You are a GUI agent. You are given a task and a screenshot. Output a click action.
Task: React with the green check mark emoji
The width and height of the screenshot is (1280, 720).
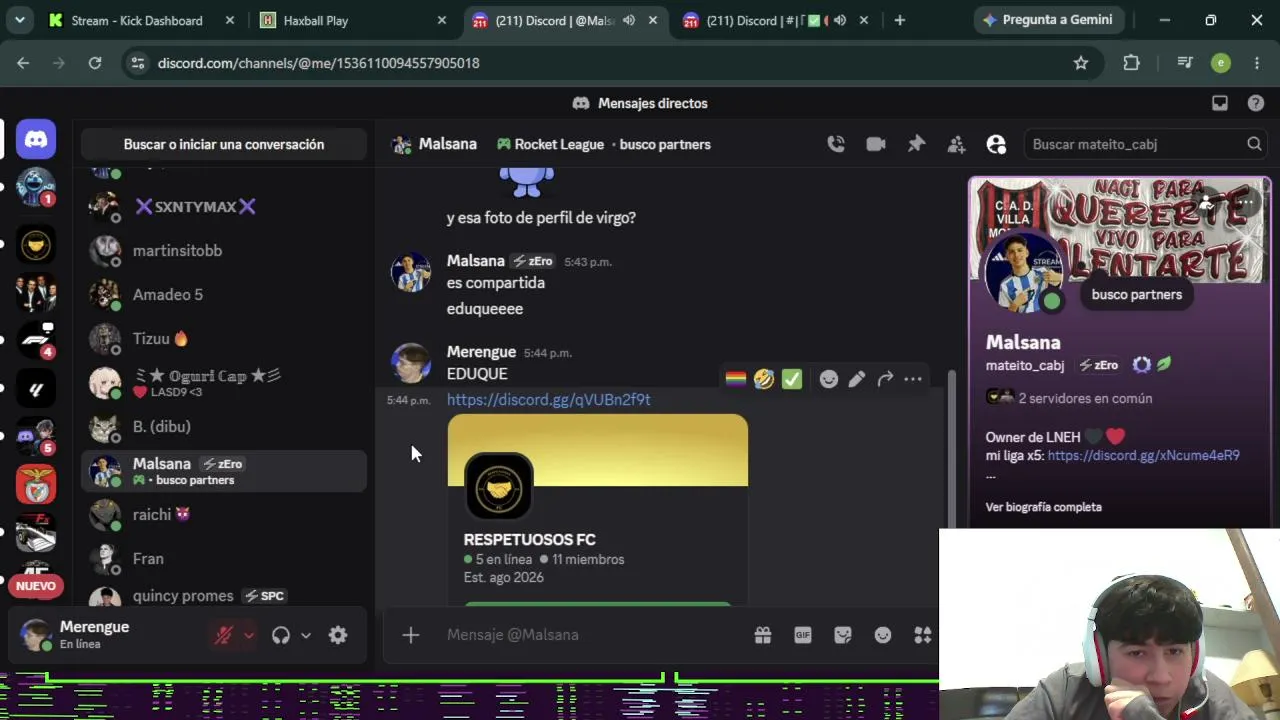click(792, 379)
